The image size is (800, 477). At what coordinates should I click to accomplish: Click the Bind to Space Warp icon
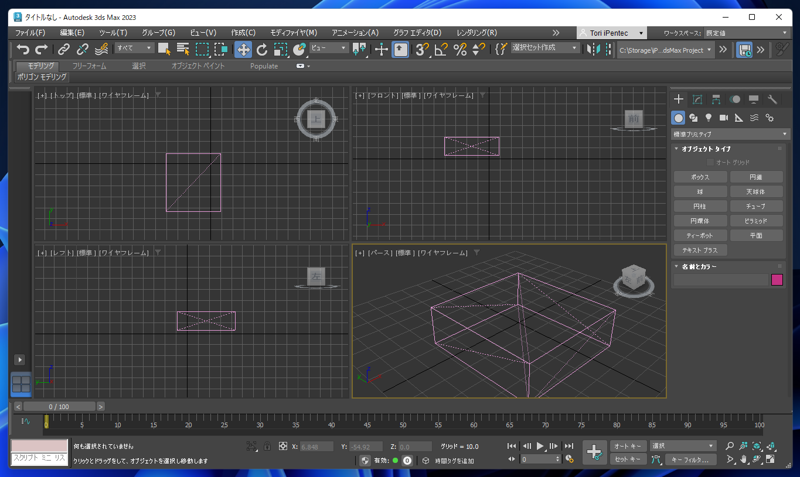coord(102,49)
